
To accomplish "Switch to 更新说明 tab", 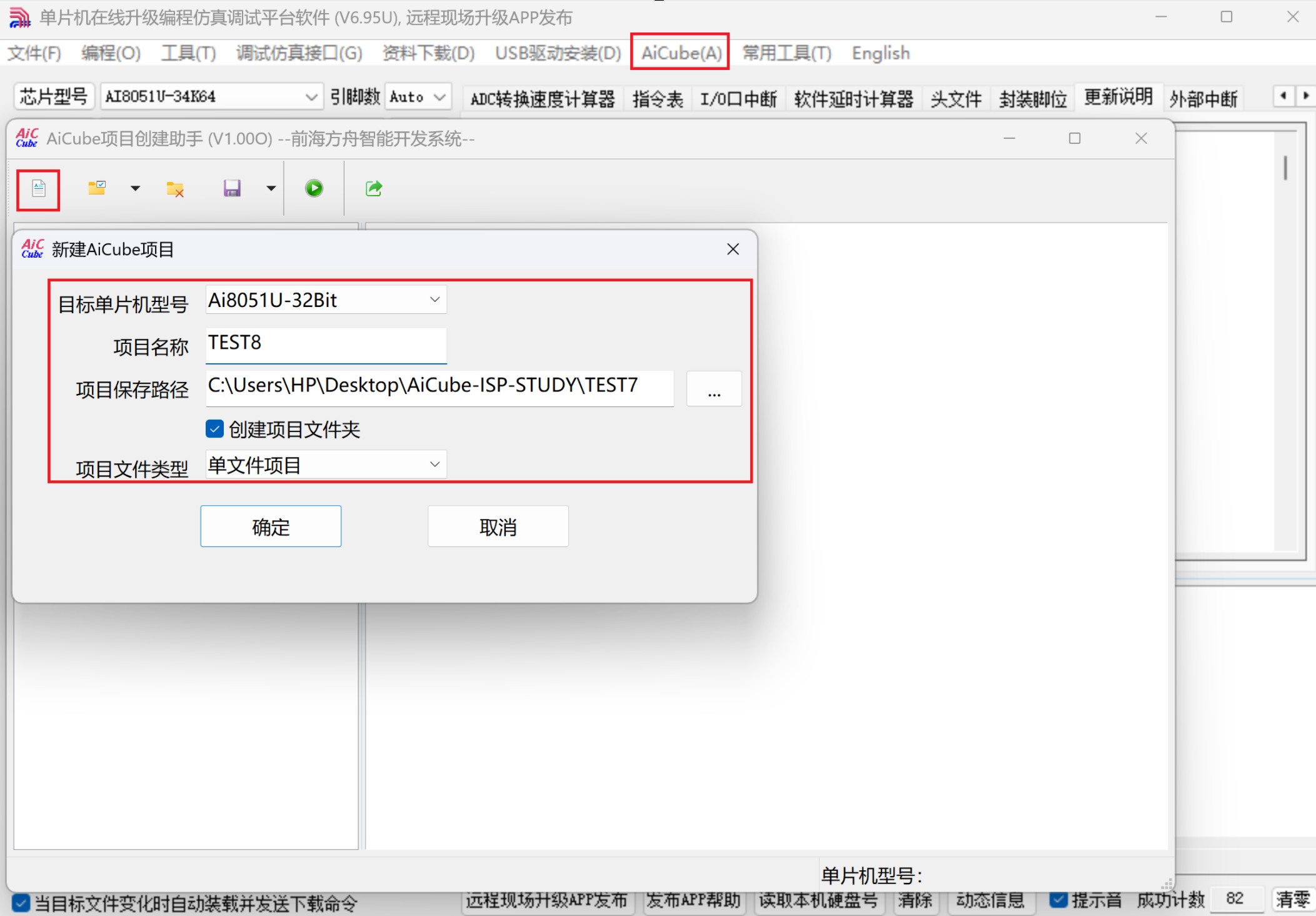I will tap(1118, 98).
